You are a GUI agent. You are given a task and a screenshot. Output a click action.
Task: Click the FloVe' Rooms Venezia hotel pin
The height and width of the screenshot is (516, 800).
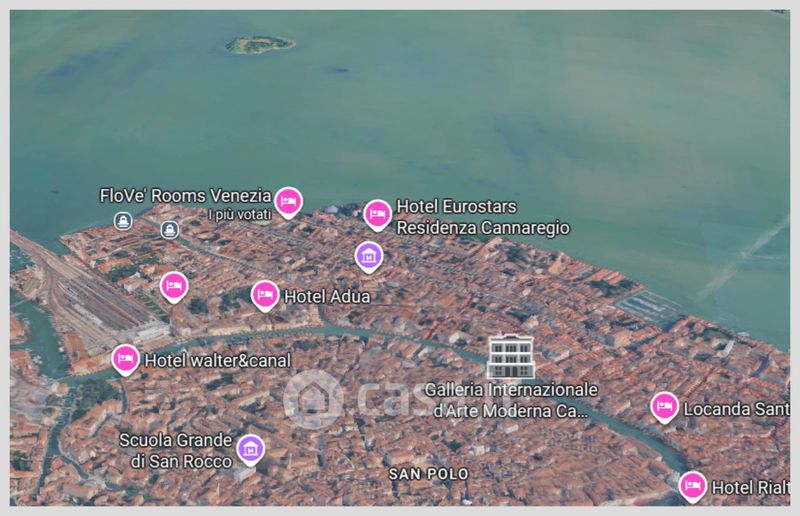[x=288, y=201]
